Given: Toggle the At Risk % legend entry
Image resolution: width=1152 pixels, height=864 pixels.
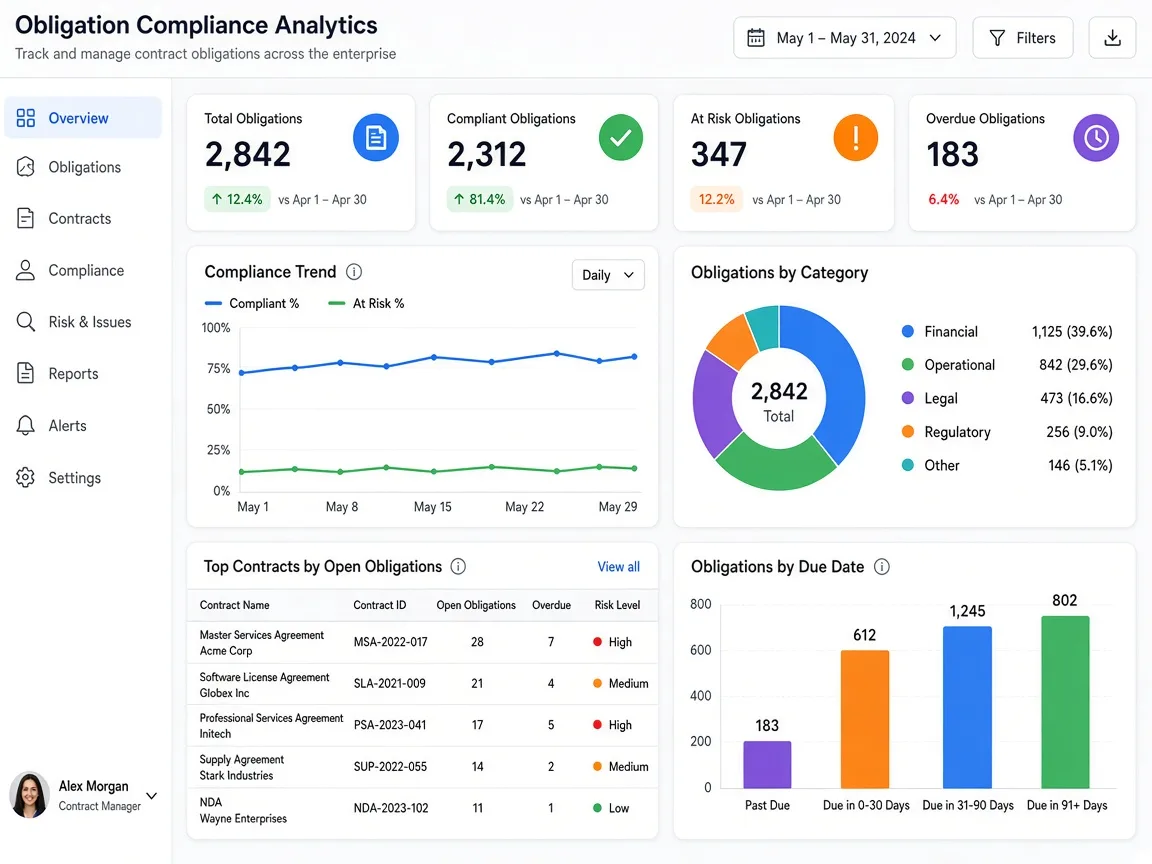Looking at the screenshot, I should point(366,303).
